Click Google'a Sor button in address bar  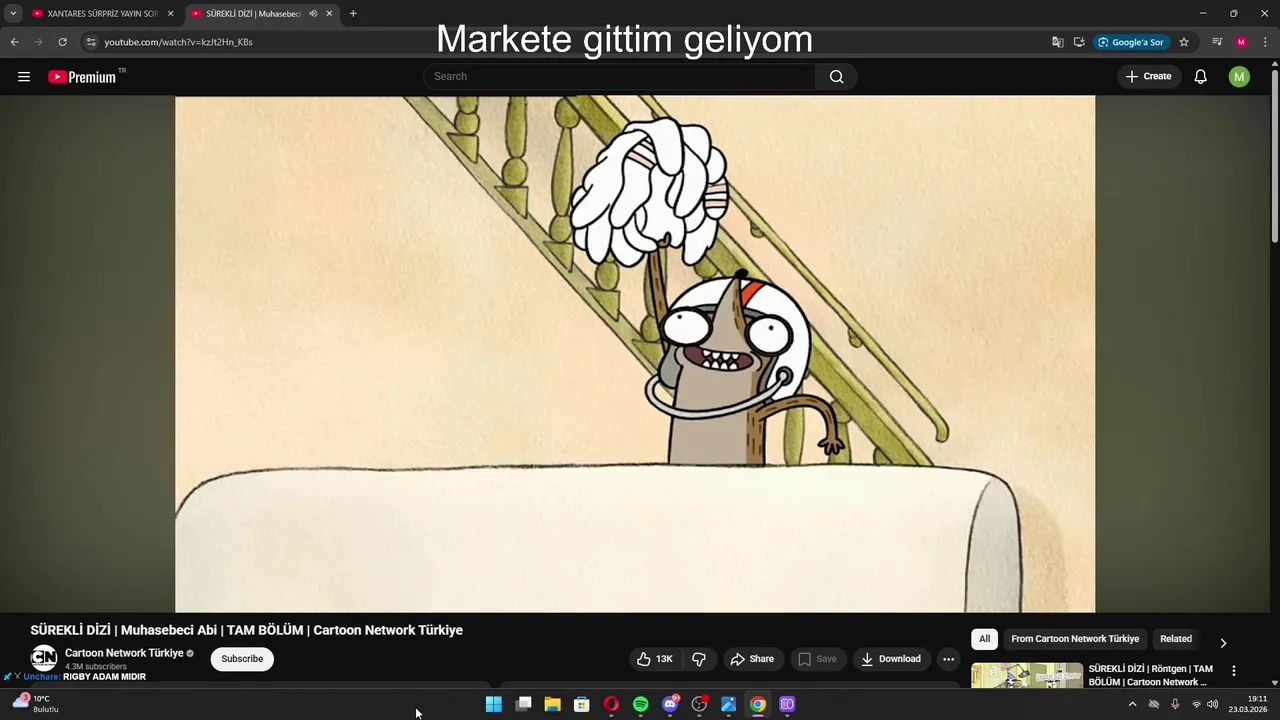(1131, 42)
